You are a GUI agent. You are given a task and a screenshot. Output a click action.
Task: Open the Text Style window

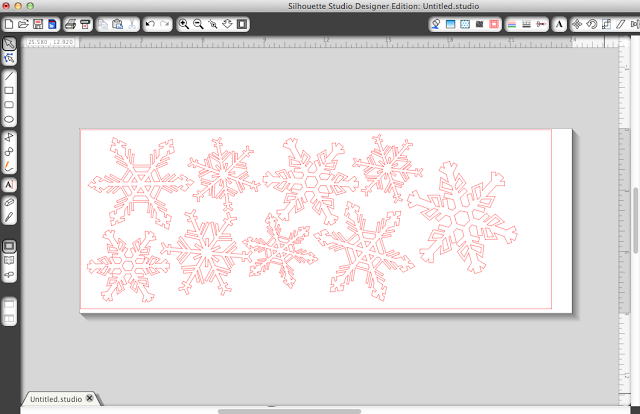[x=559, y=23]
